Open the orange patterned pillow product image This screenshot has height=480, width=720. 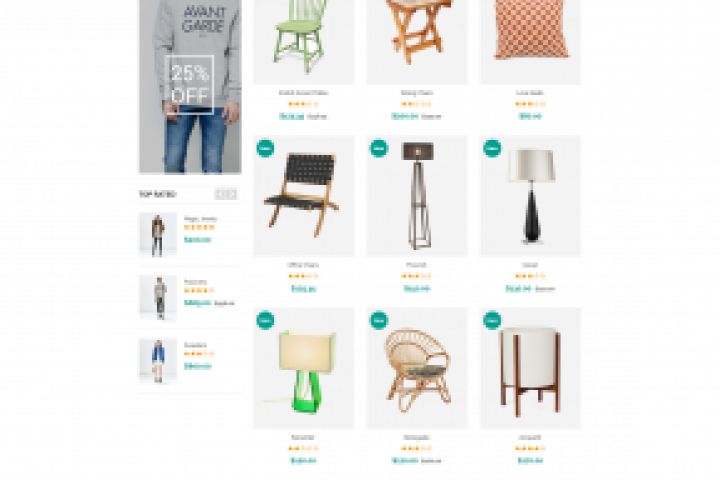pyautogui.click(x=530, y=42)
